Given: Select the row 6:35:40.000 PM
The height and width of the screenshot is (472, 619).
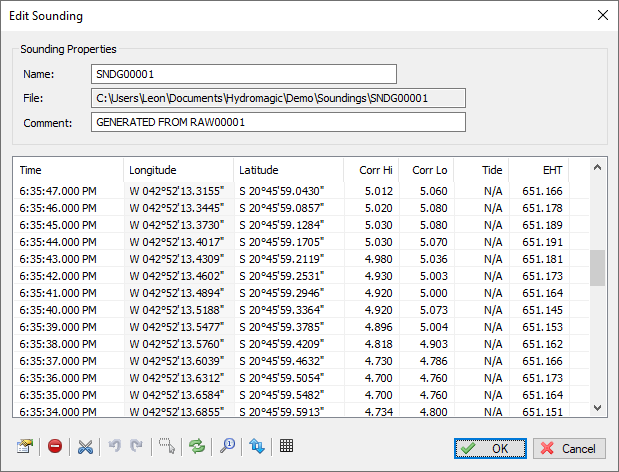Looking at the screenshot, I should click(301, 310).
